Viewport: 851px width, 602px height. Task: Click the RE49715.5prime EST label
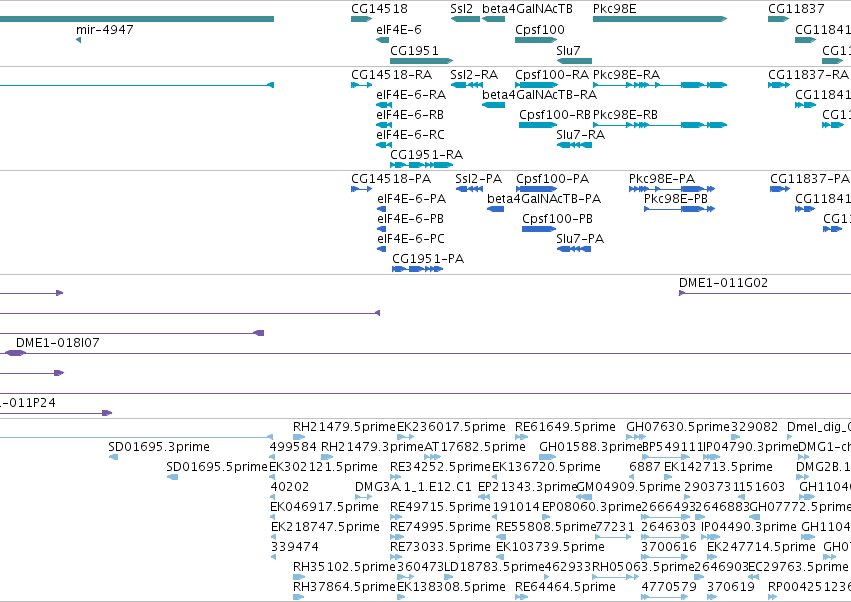pyautogui.click(x=440, y=508)
